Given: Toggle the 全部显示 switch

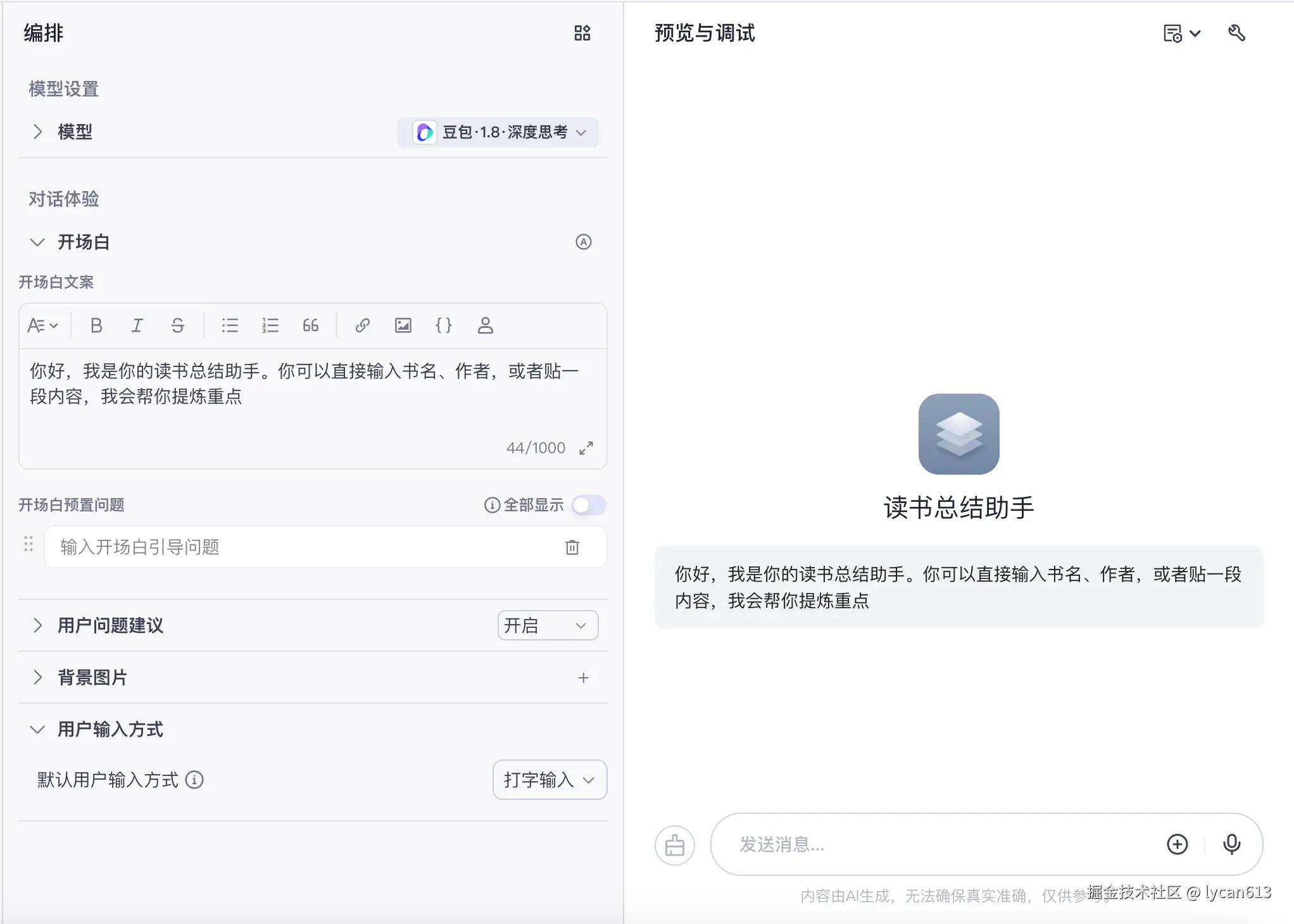Looking at the screenshot, I should 589,505.
